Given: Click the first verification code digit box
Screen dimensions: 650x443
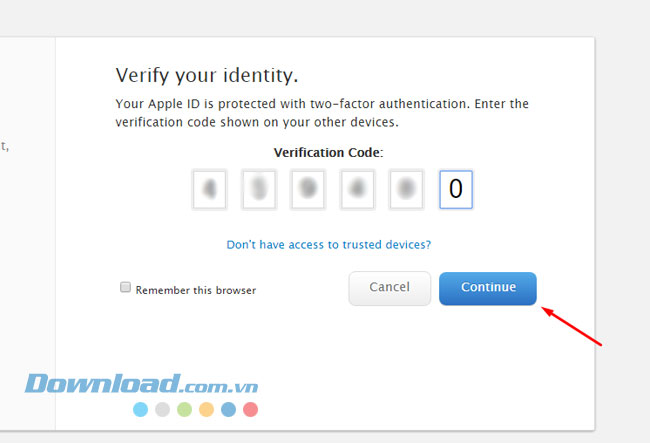Looking at the screenshot, I should [209, 189].
